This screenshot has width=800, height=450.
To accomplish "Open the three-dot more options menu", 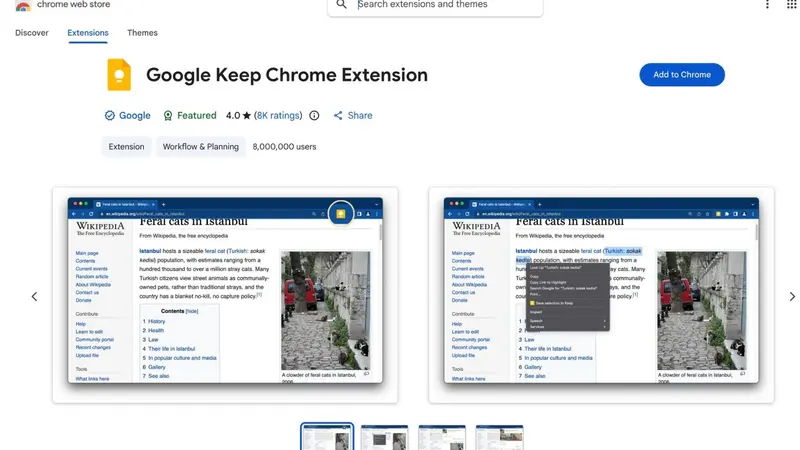I will point(767,5).
